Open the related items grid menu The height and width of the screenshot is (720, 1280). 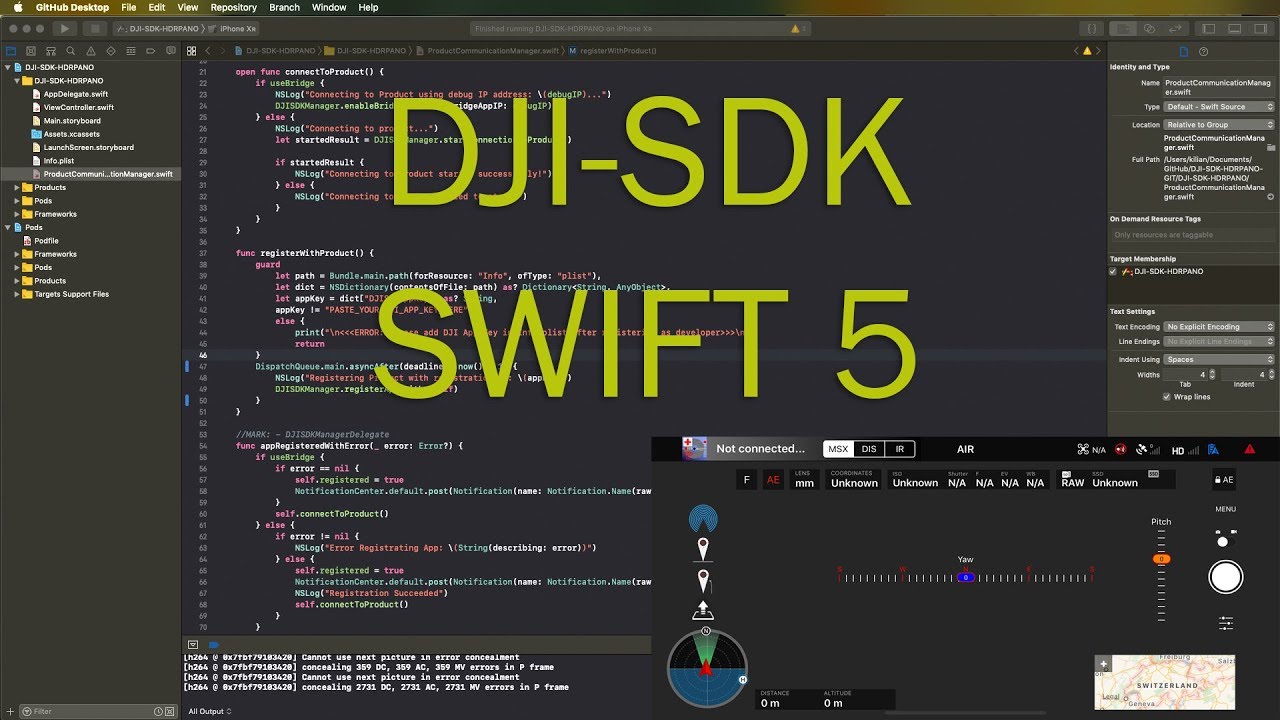click(x=192, y=50)
